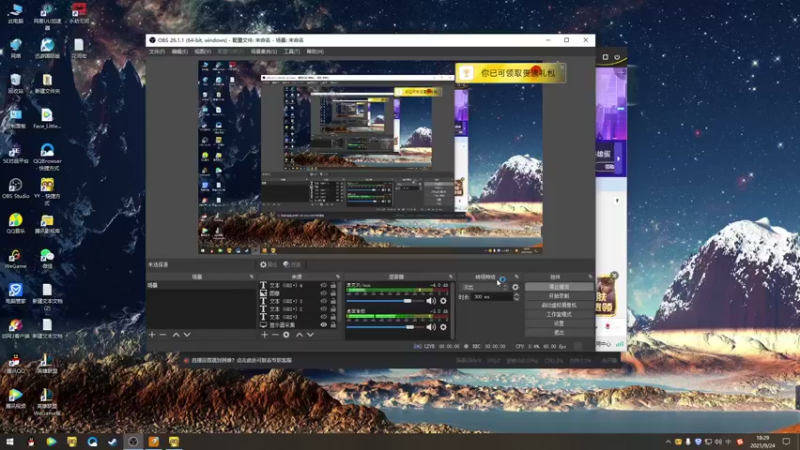
Task: Mute 桌面音频 with speaker icon
Action: click(x=431, y=327)
